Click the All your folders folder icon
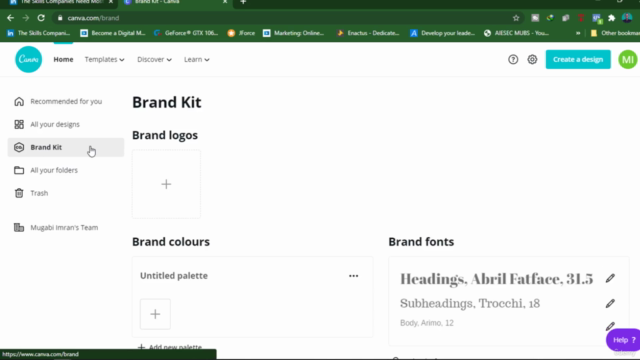The width and height of the screenshot is (640, 360). coord(19,170)
